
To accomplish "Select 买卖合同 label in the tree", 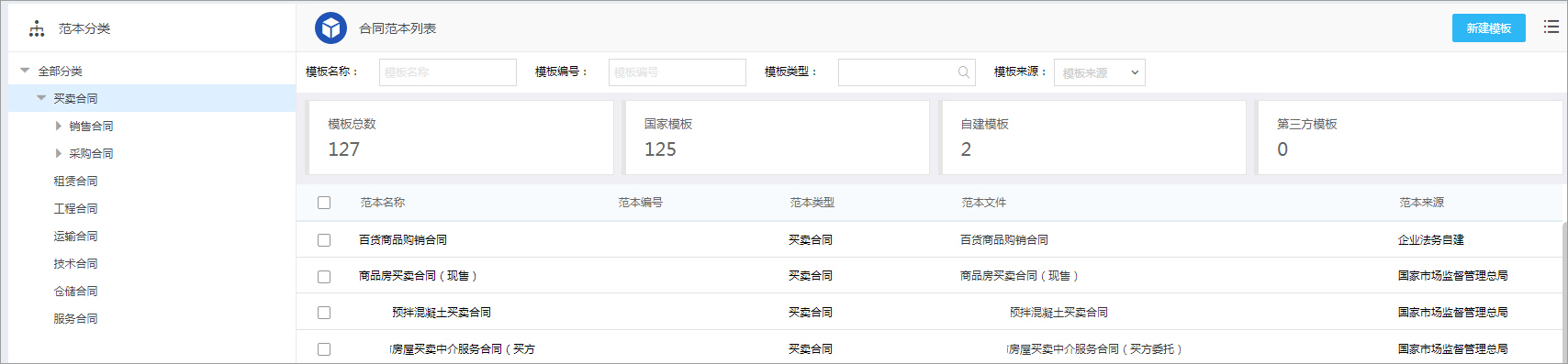I will tap(75, 99).
